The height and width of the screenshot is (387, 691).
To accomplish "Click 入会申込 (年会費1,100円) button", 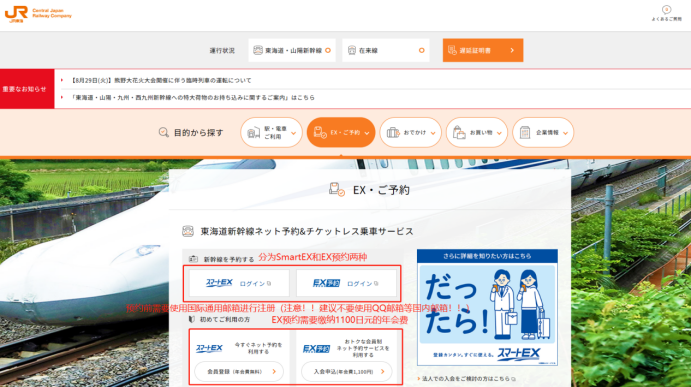I will coord(347,372).
